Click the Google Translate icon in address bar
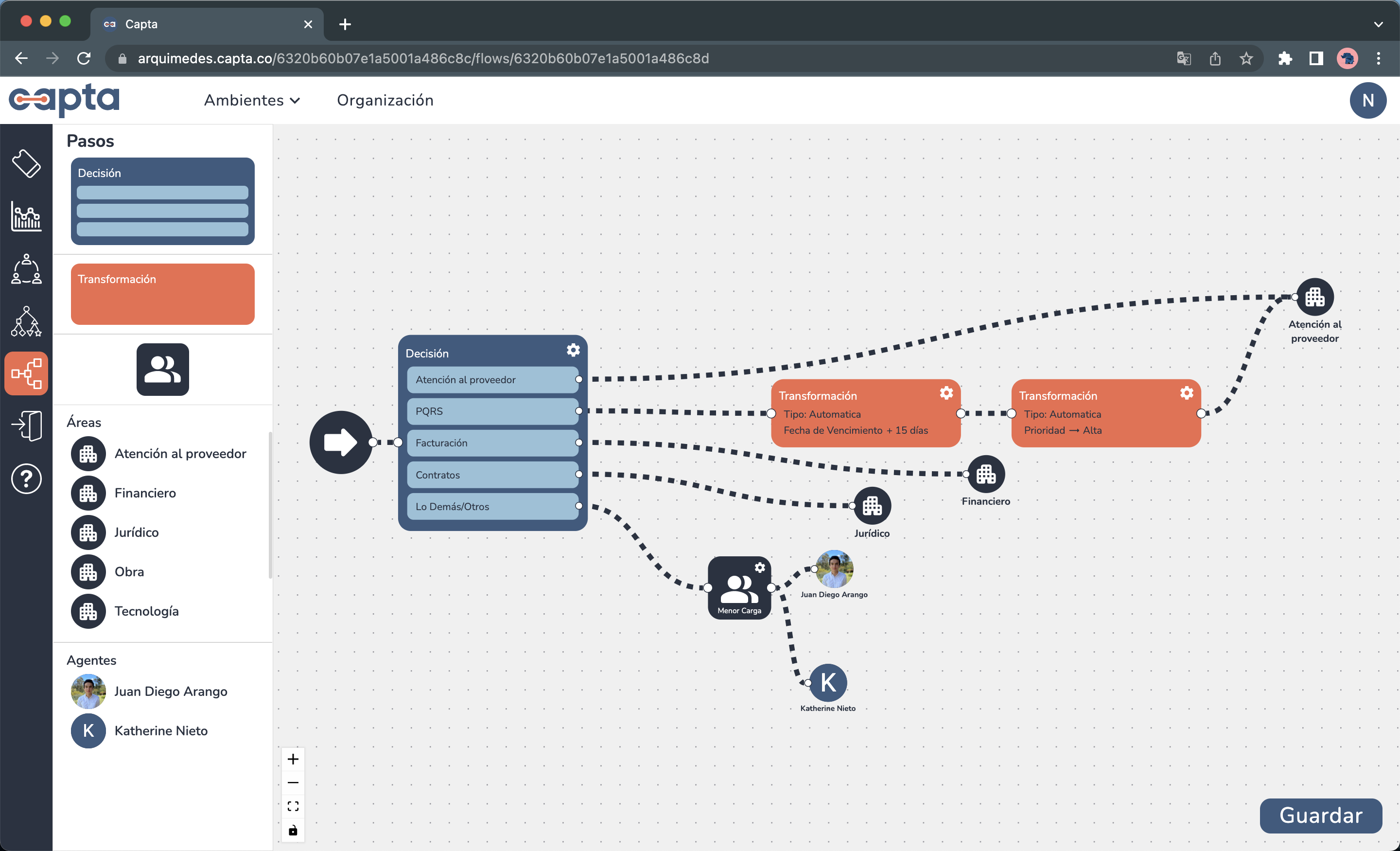Image resolution: width=1400 pixels, height=851 pixels. tap(1184, 58)
